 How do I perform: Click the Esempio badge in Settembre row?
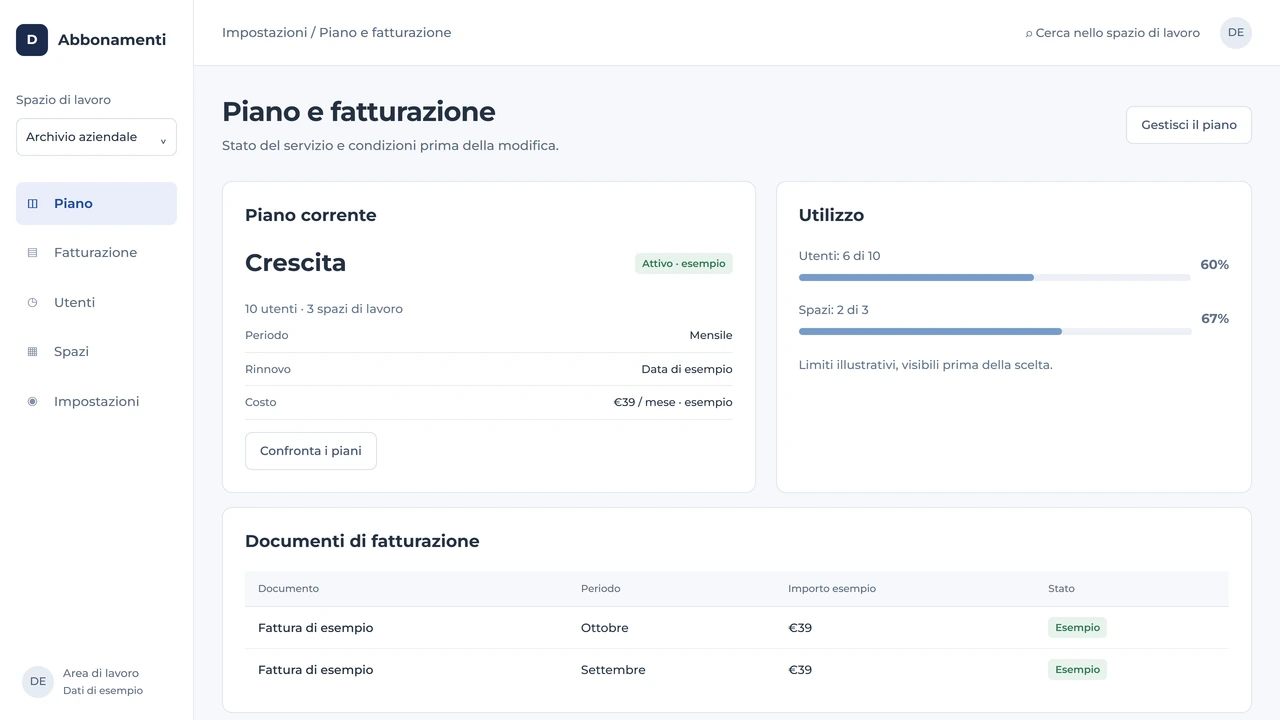[x=1077, y=670]
